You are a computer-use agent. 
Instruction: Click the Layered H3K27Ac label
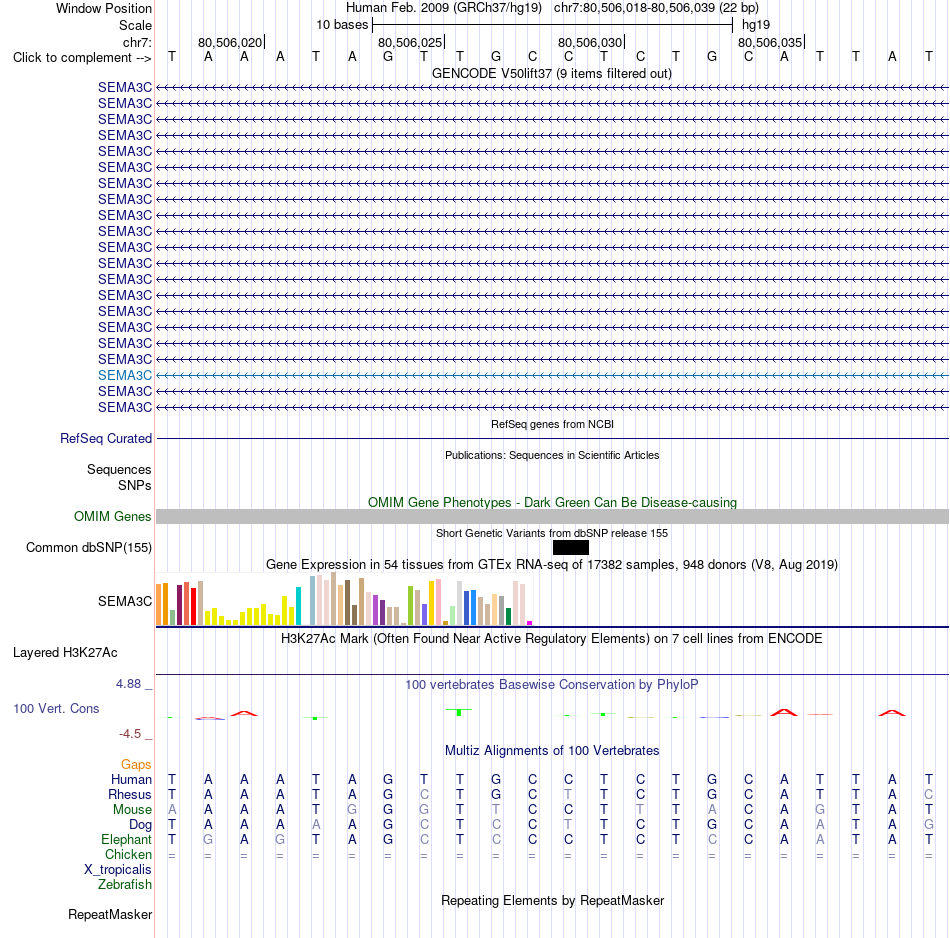tap(65, 653)
